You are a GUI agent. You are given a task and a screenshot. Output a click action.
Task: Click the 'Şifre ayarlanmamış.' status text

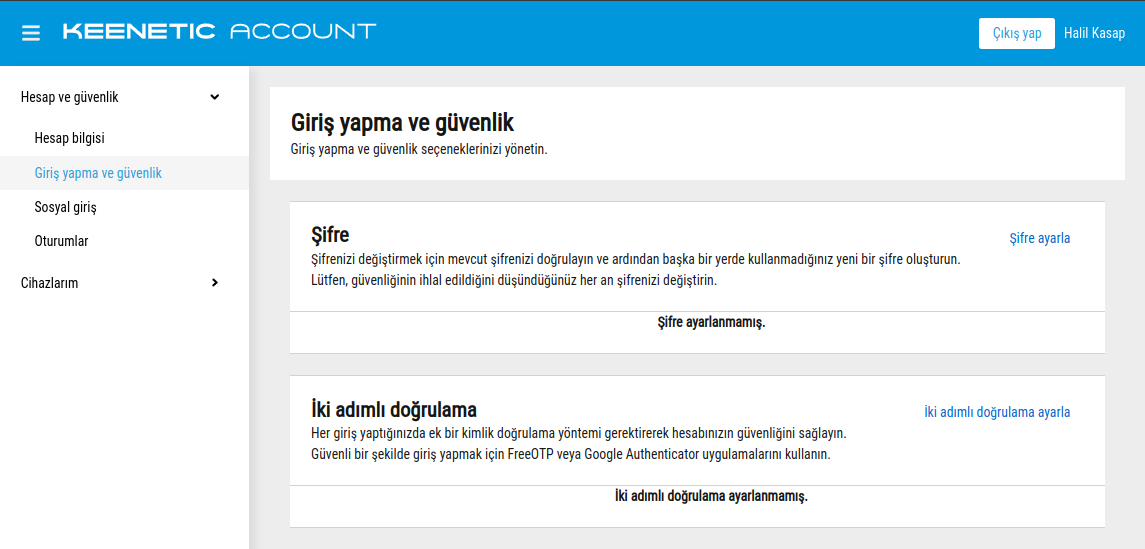click(711, 322)
